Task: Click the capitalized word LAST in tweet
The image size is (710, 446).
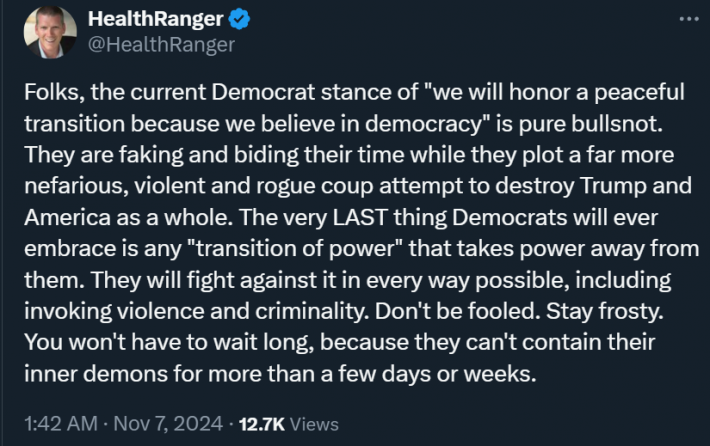Action: [x=360, y=217]
